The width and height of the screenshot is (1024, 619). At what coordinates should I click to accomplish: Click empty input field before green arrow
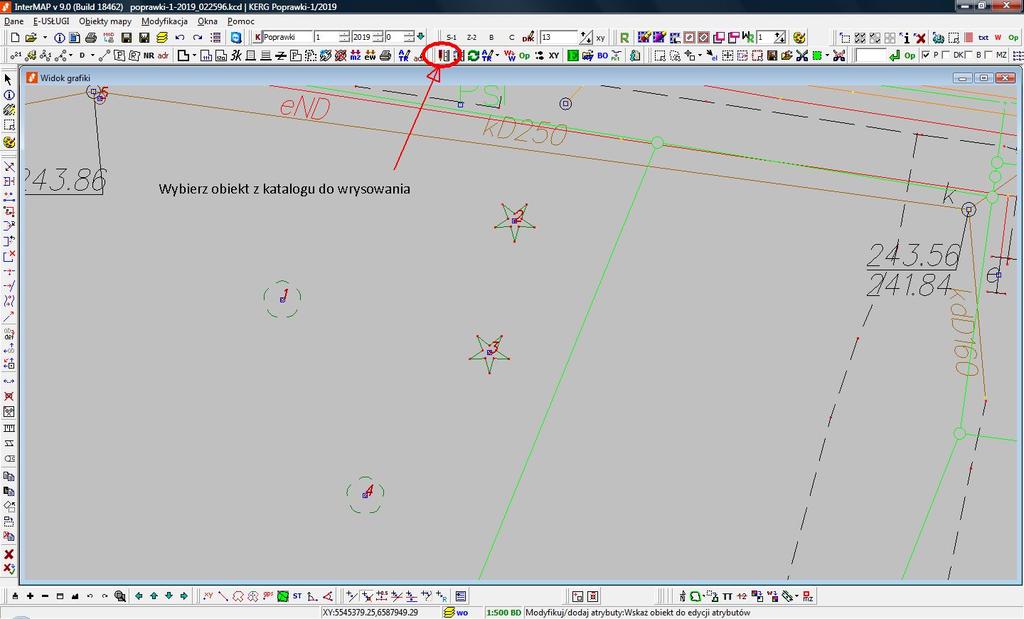click(x=871, y=56)
